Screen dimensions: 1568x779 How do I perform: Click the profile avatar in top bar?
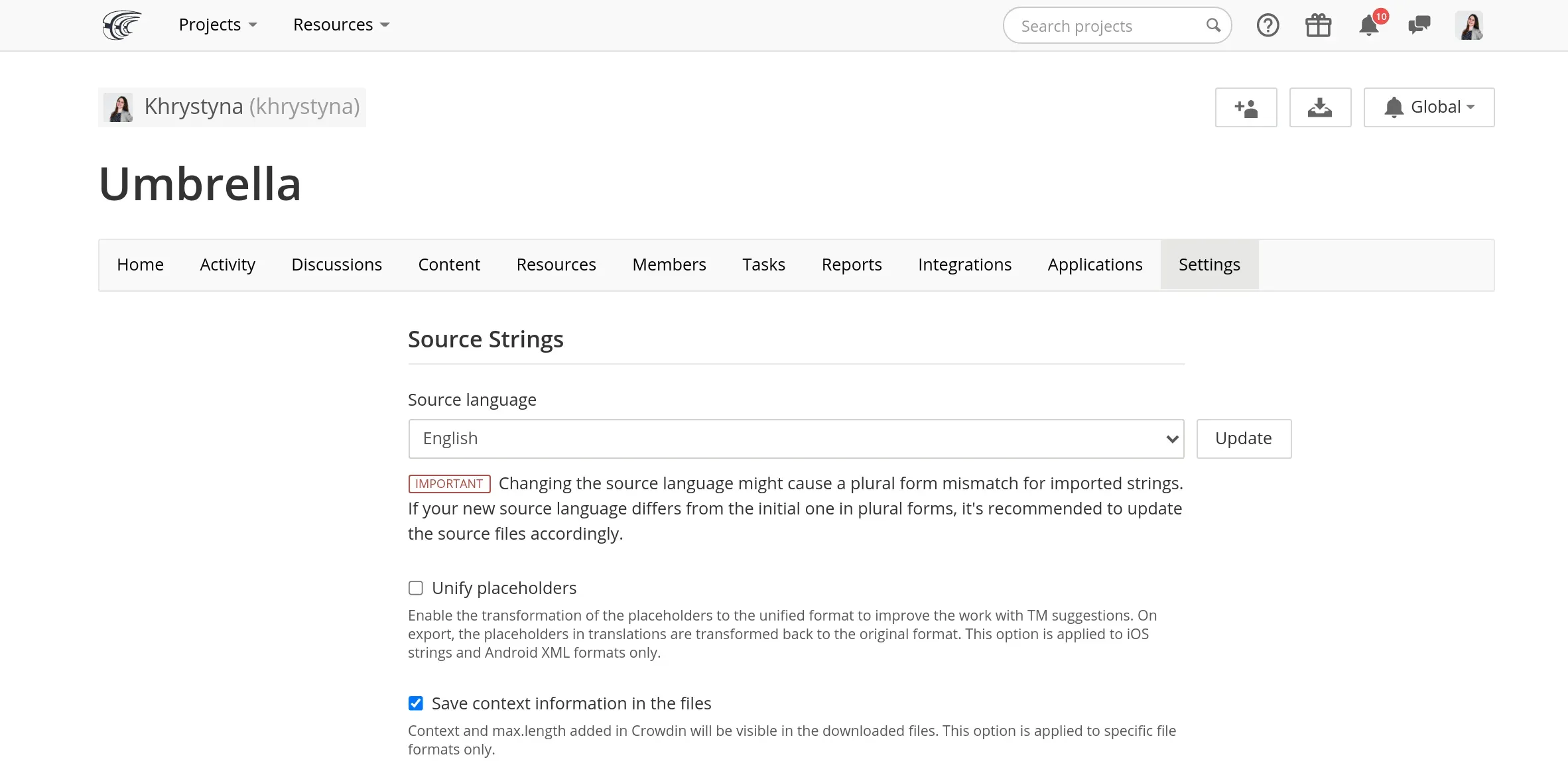[1469, 26]
